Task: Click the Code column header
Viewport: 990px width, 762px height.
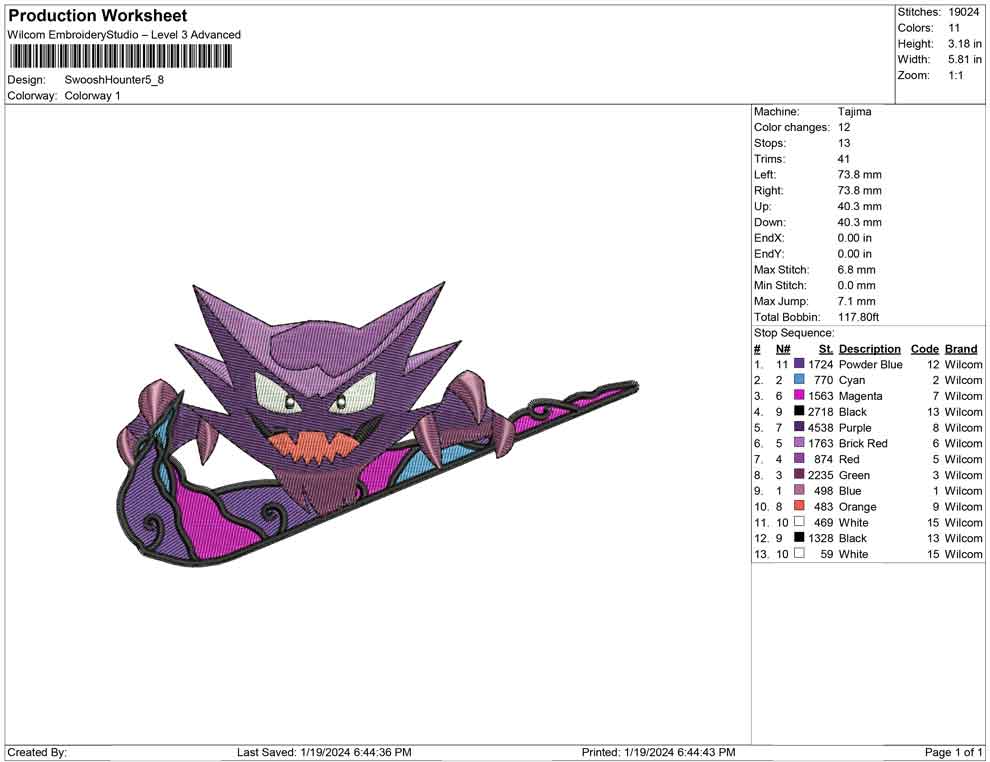Action: click(924, 348)
